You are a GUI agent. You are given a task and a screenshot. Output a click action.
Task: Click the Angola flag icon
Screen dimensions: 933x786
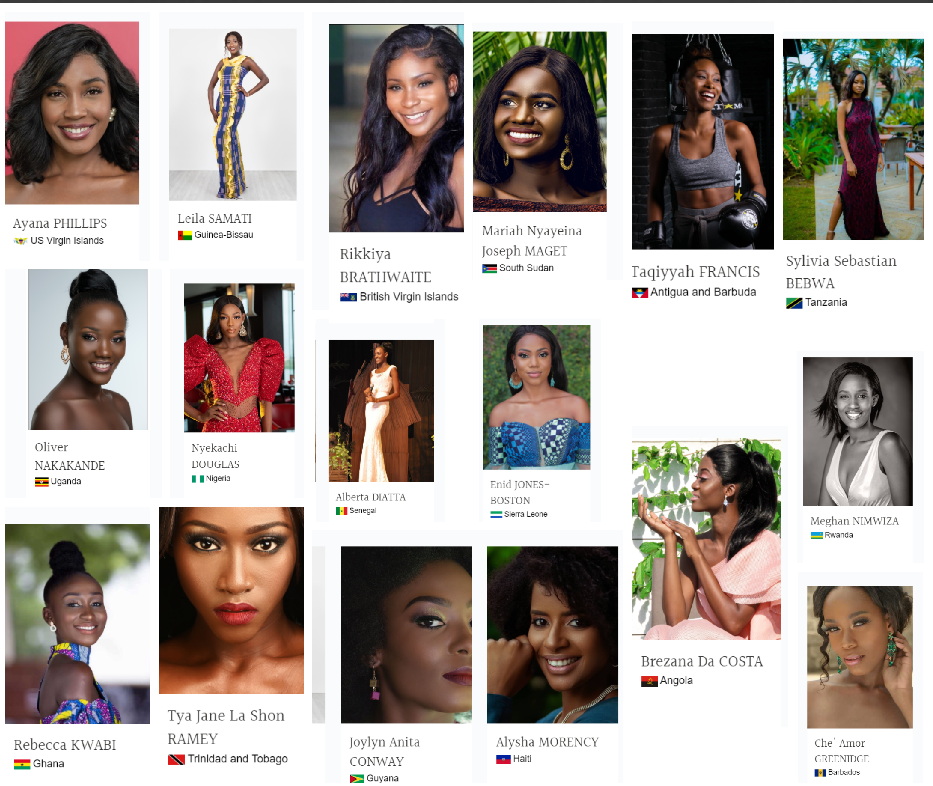[x=649, y=681]
